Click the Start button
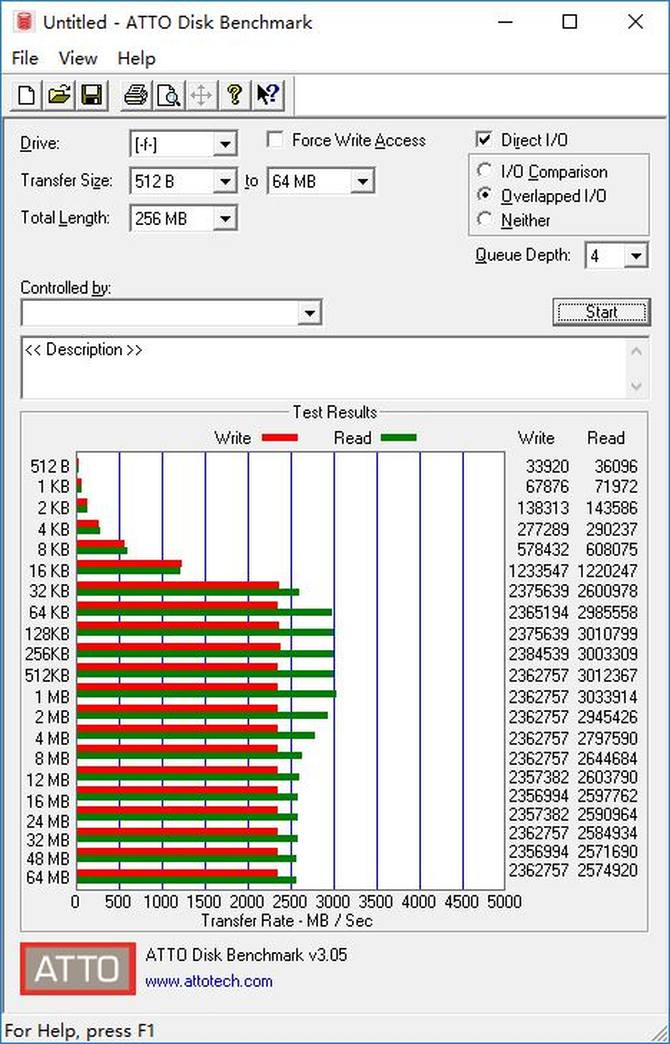The height and width of the screenshot is (1044, 670). pos(601,312)
